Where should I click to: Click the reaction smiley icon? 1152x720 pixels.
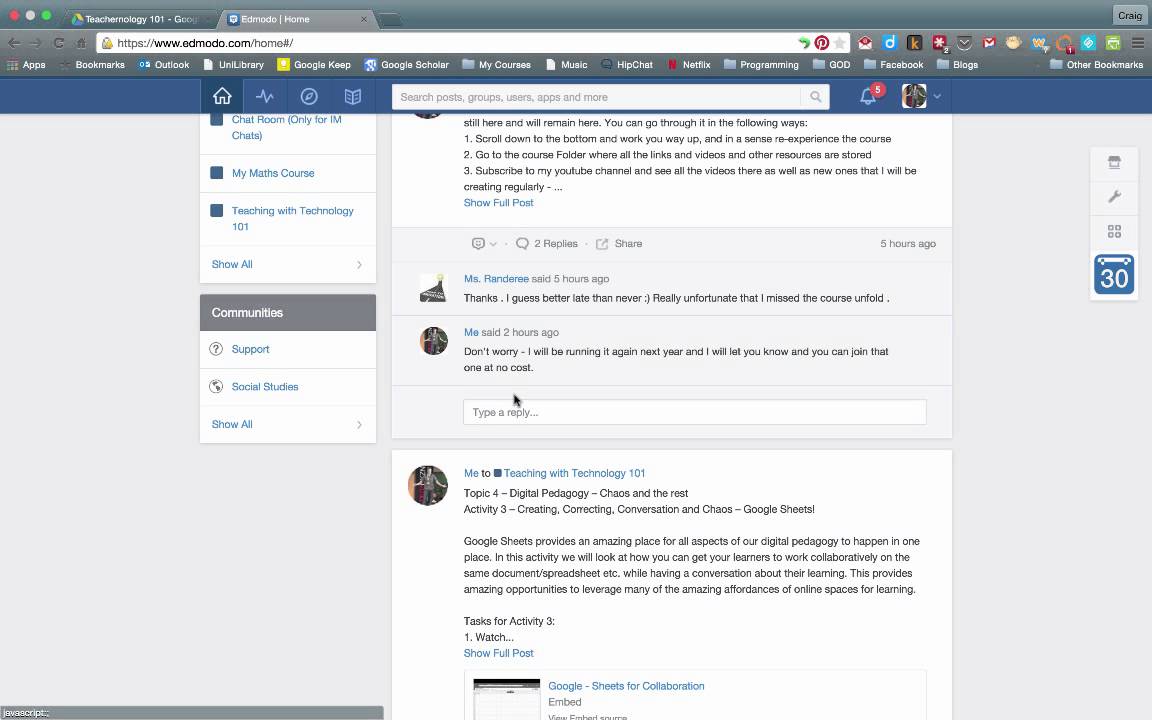478,244
